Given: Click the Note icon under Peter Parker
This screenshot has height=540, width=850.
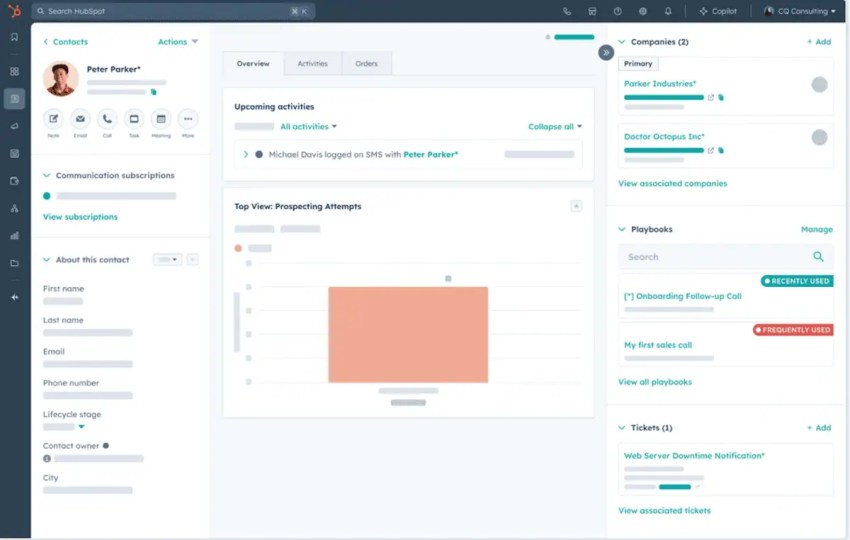Looking at the screenshot, I should tap(53, 119).
